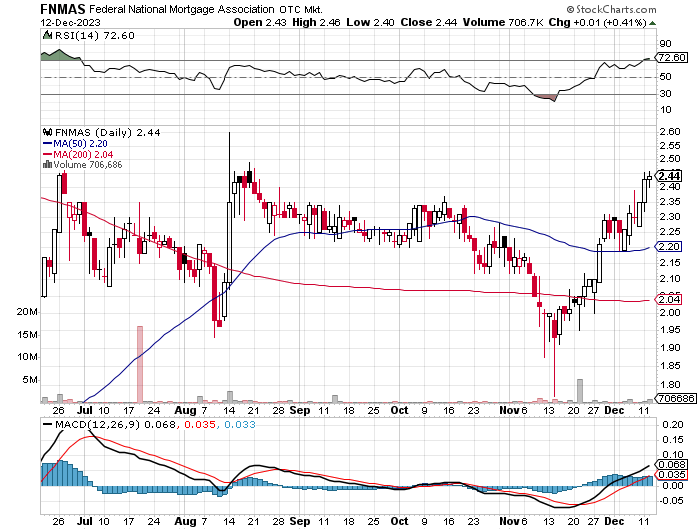Image resolution: width=700 pixels, height=530 pixels.
Task: Click the MA(50) 2.20 legend text
Action: tap(80, 144)
